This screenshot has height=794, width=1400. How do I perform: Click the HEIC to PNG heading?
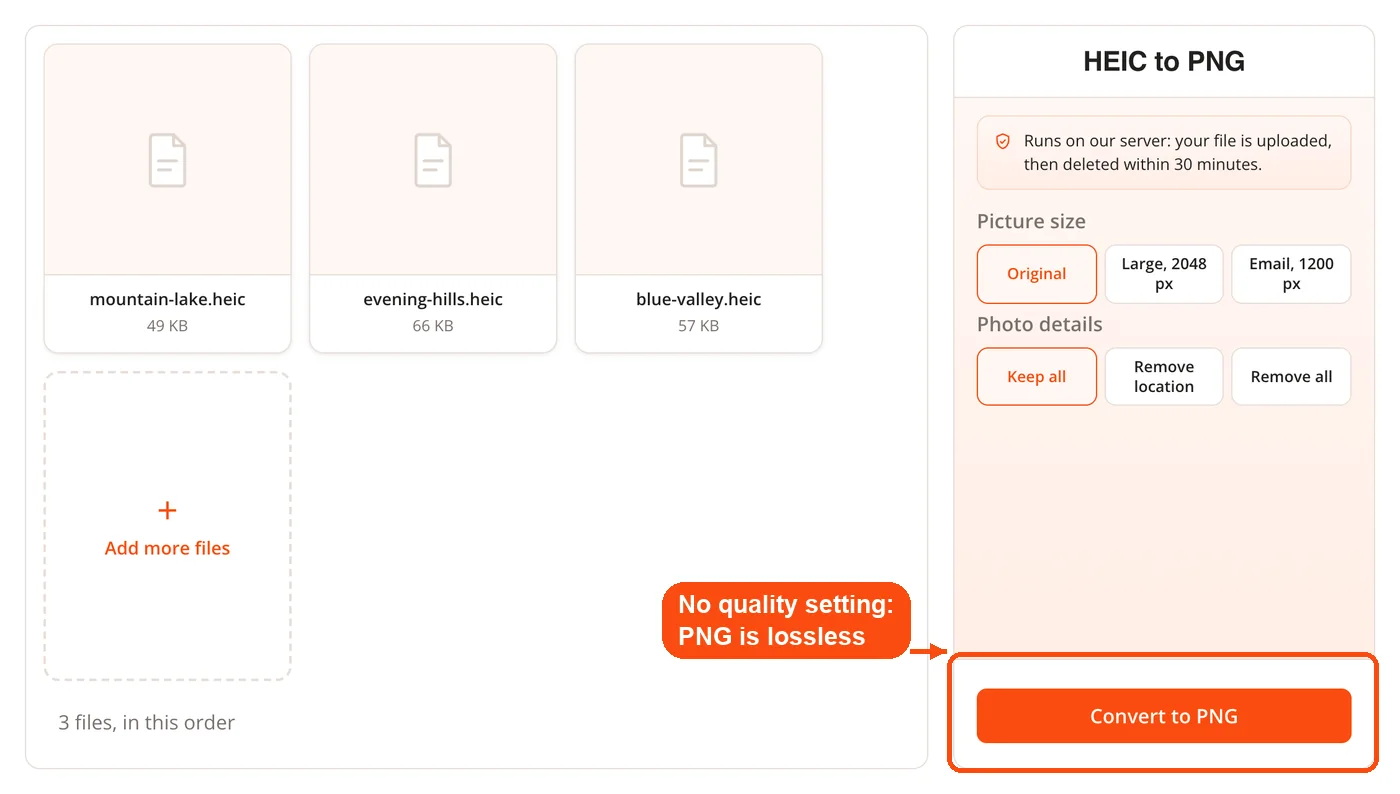coord(1164,61)
